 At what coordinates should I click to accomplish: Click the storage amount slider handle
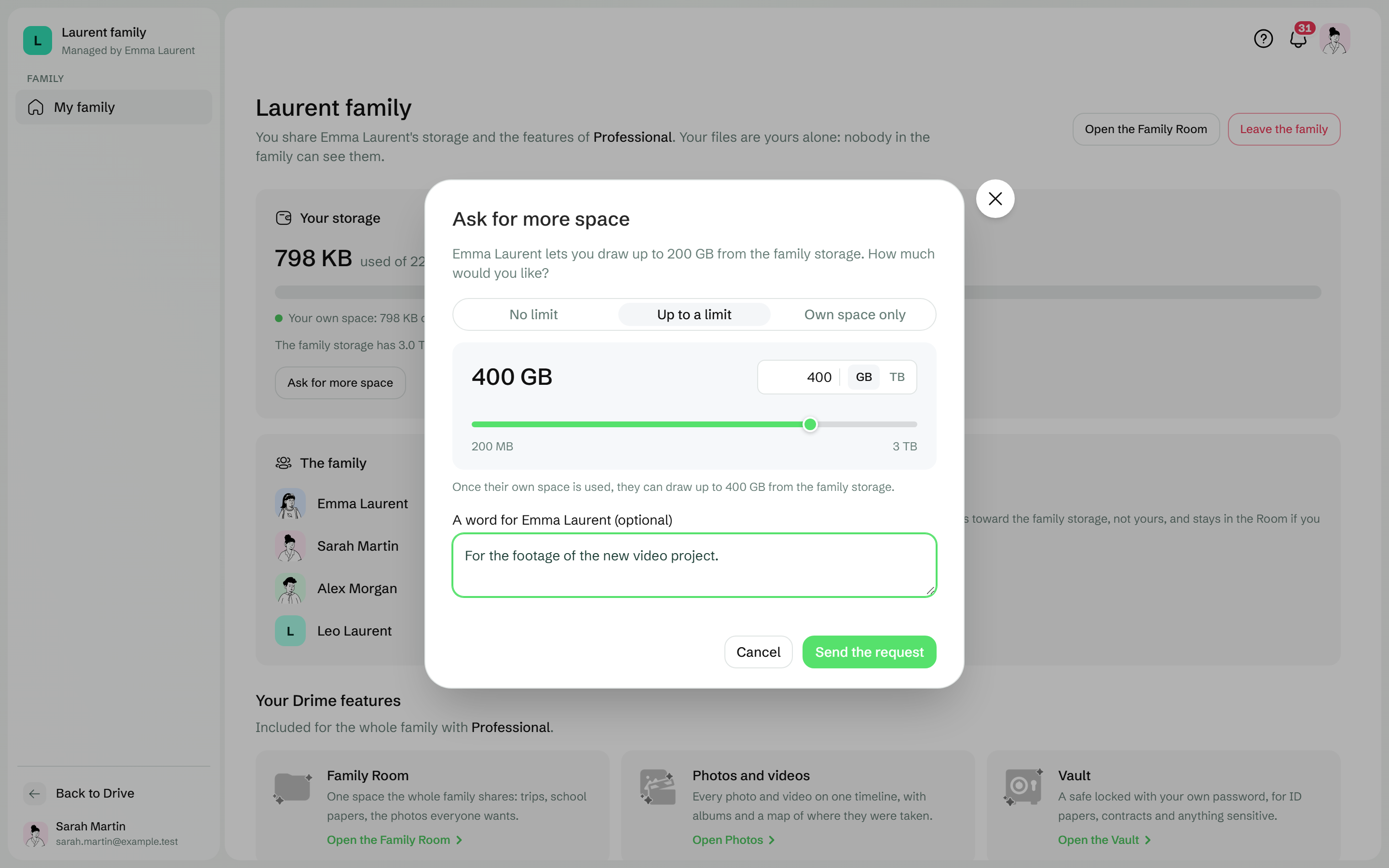[810, 424]
